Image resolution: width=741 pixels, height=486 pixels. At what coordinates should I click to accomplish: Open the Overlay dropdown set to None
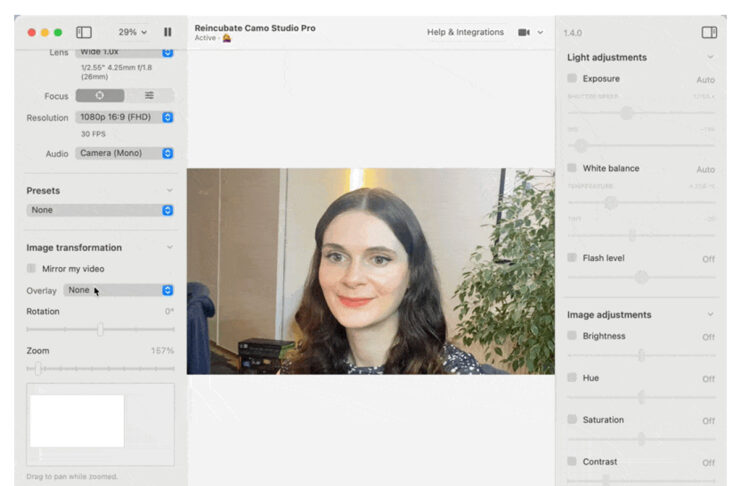118,290
